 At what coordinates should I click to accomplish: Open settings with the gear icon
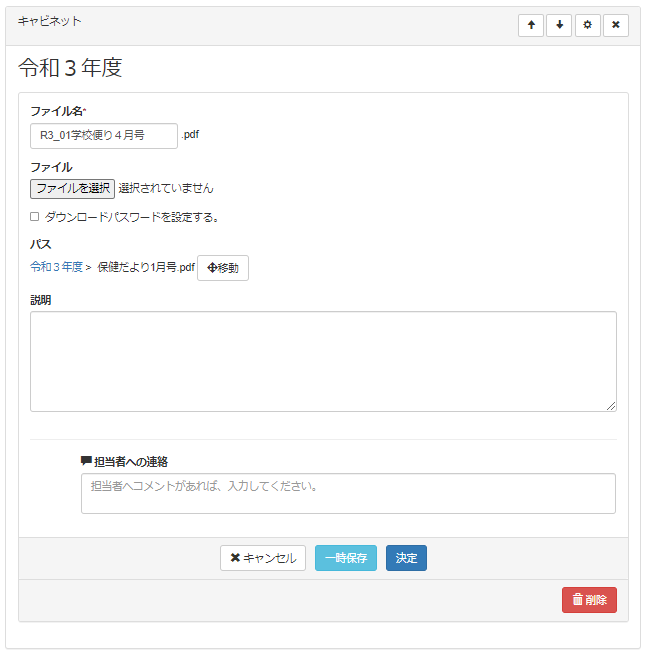[x=588, y=25]
